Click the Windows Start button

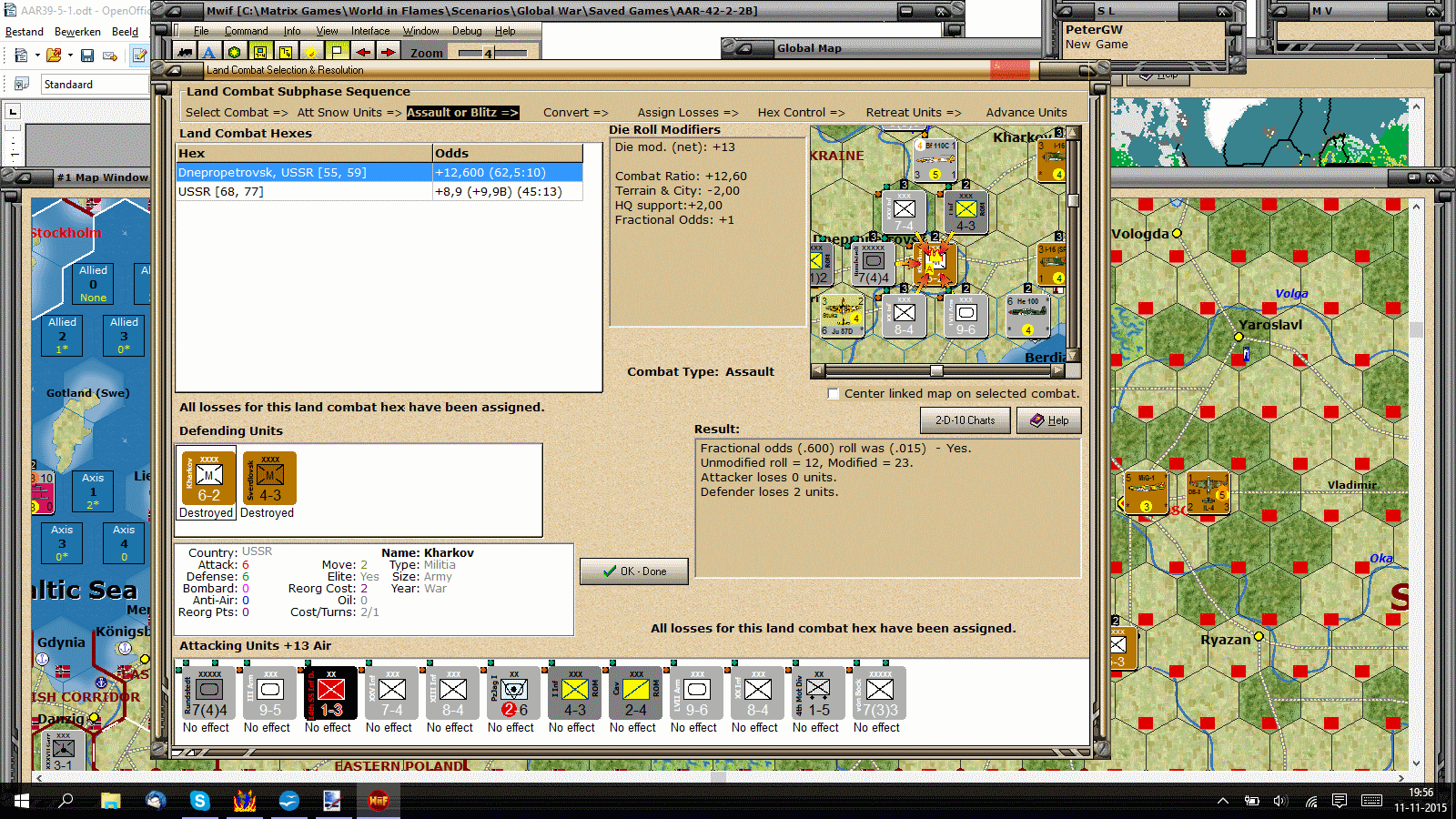(x=22, y=801)
